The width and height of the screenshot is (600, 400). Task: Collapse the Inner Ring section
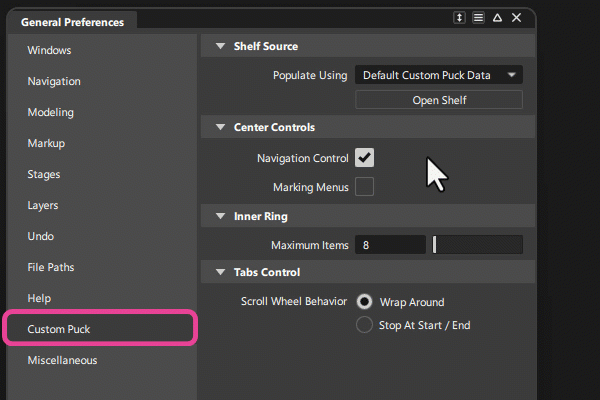(x=219, y=216)
